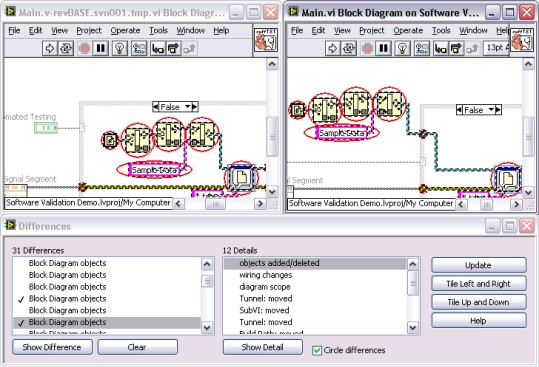The width and height of the screenshot is (539, 367).
Task: Click Tile Left and Right button
Action: click(x=479, y=284)
